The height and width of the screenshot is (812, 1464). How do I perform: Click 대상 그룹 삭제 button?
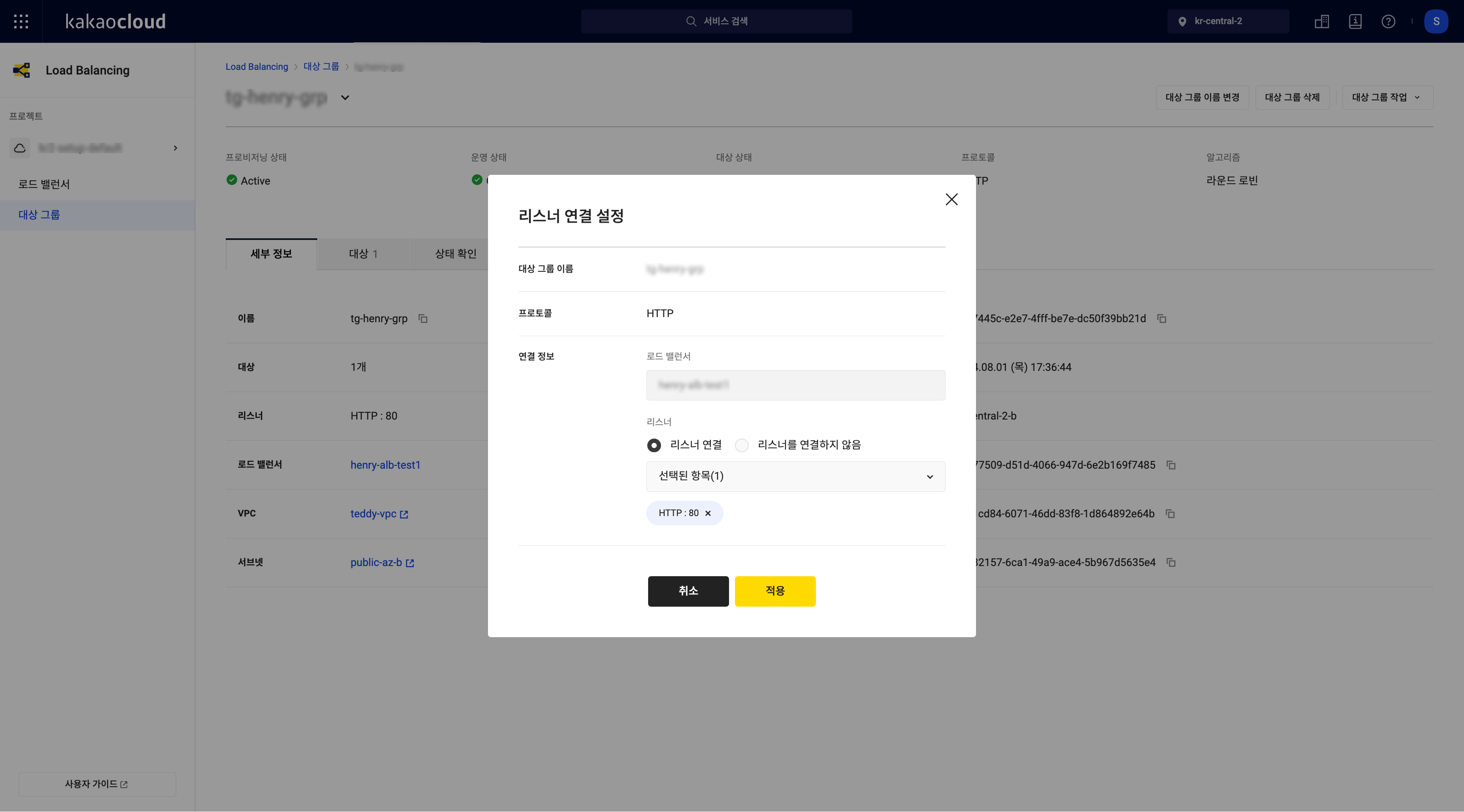coord(1292,97)
